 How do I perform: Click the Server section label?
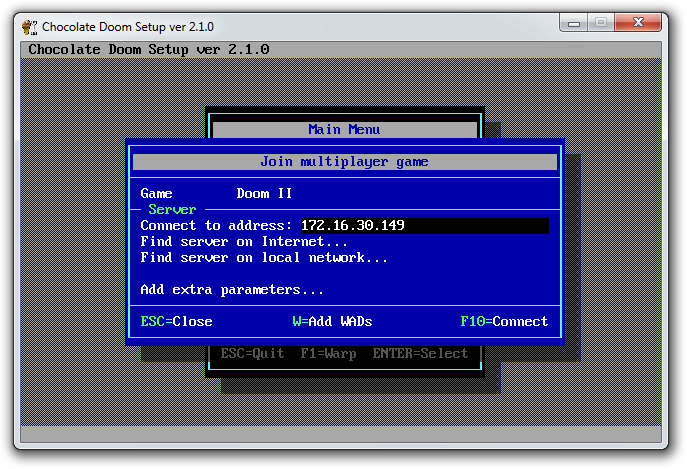point(172,209)
